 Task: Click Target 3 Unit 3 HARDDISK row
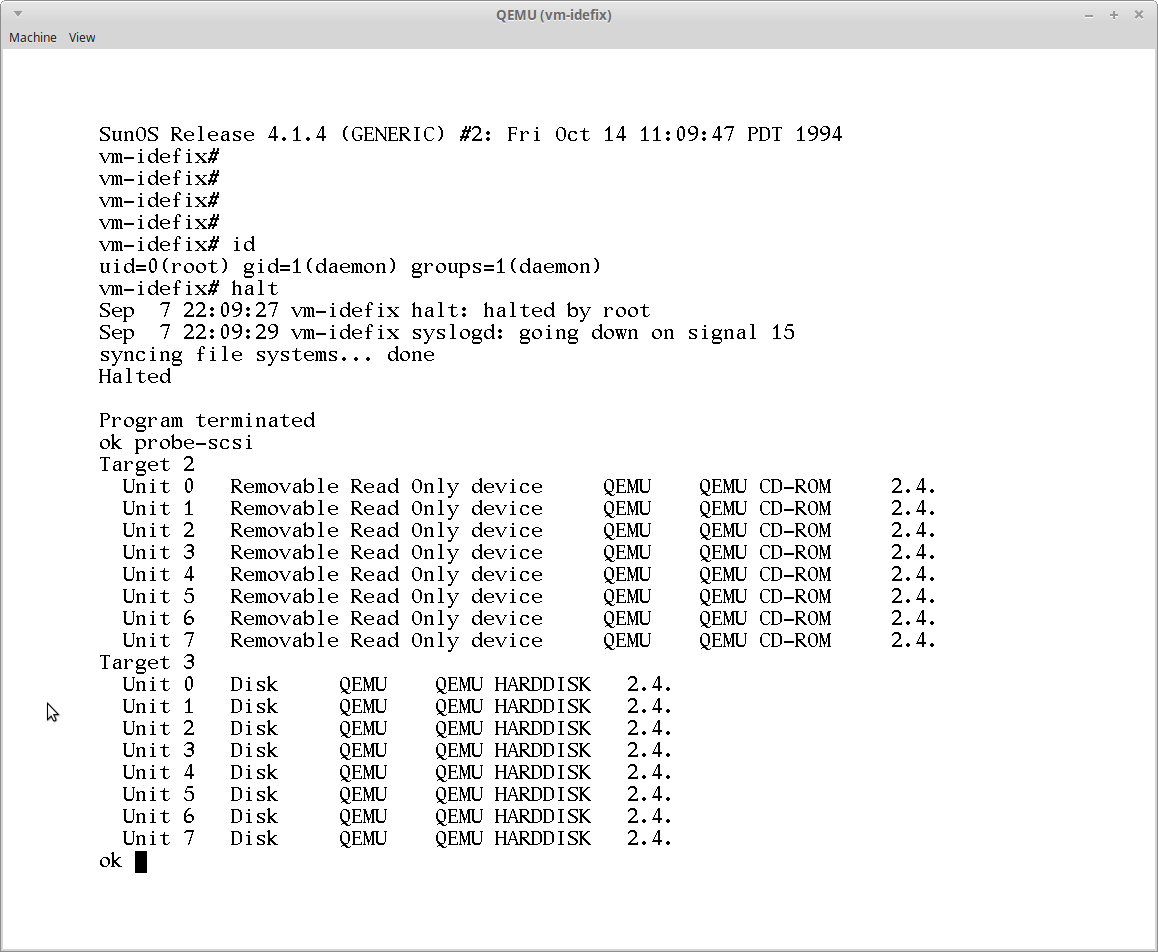[397, 751]
